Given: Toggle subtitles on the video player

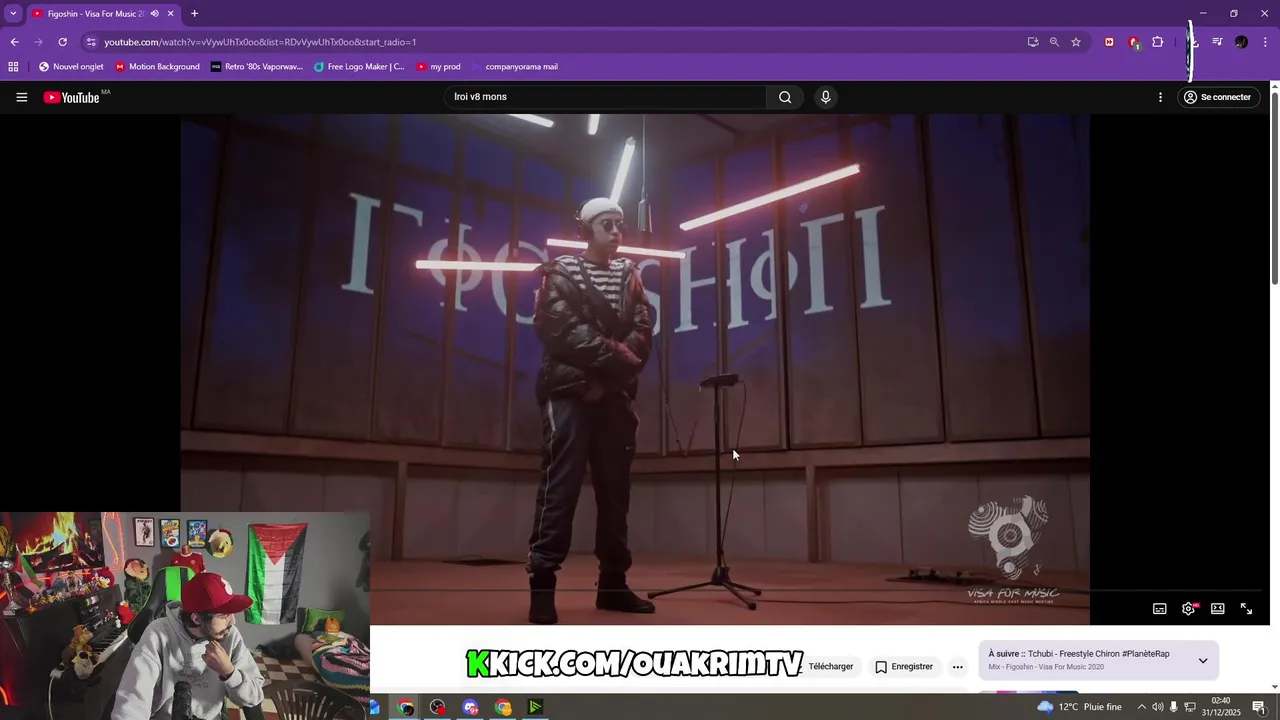Looking at the screenshot, I should coord(1160,608).
